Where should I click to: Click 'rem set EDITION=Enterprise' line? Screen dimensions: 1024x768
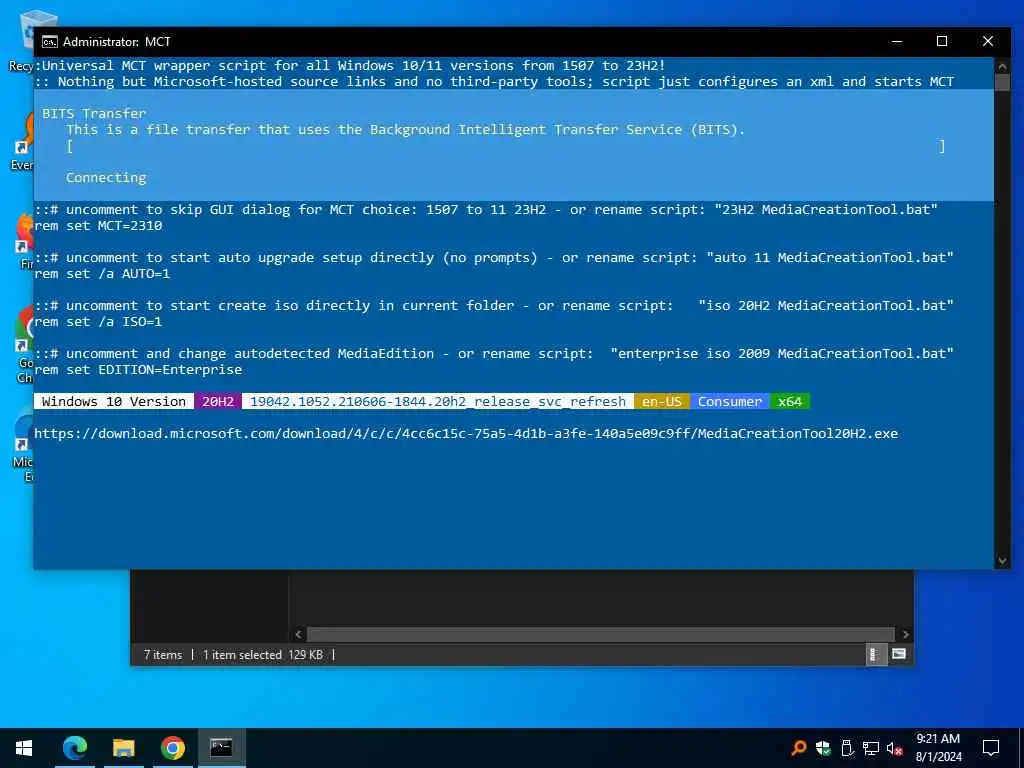(x=138, y=370)
